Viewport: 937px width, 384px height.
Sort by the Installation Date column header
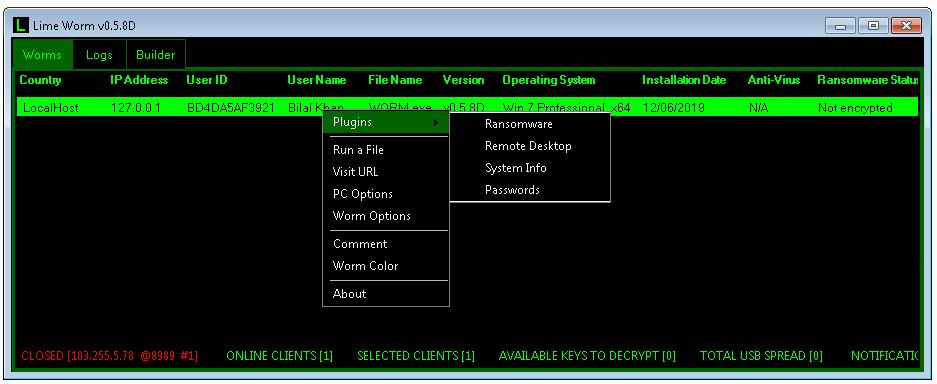coord(684,80)
